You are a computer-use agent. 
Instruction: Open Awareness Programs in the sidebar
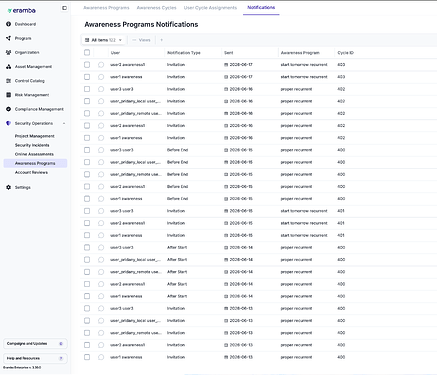(x=35, y=163)
